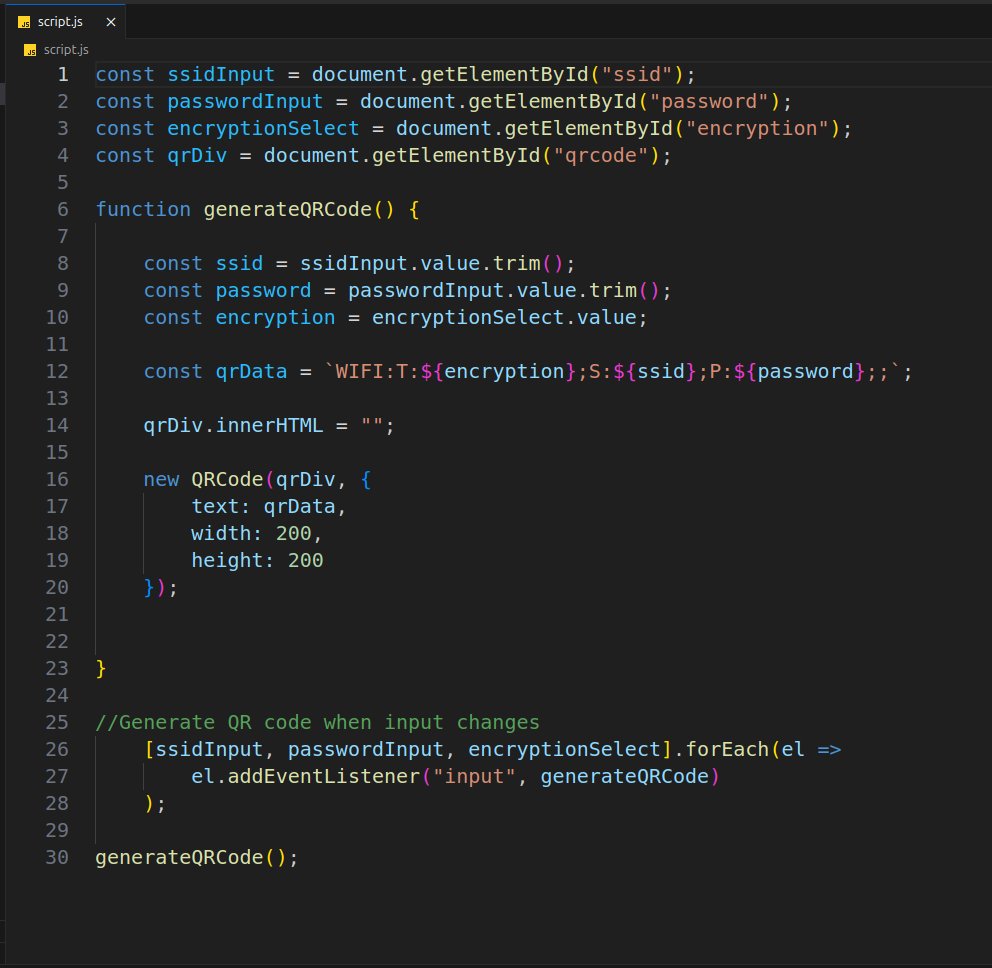Close the script.js tab
This screenshot has height=968, width=992.
point(111,22)
